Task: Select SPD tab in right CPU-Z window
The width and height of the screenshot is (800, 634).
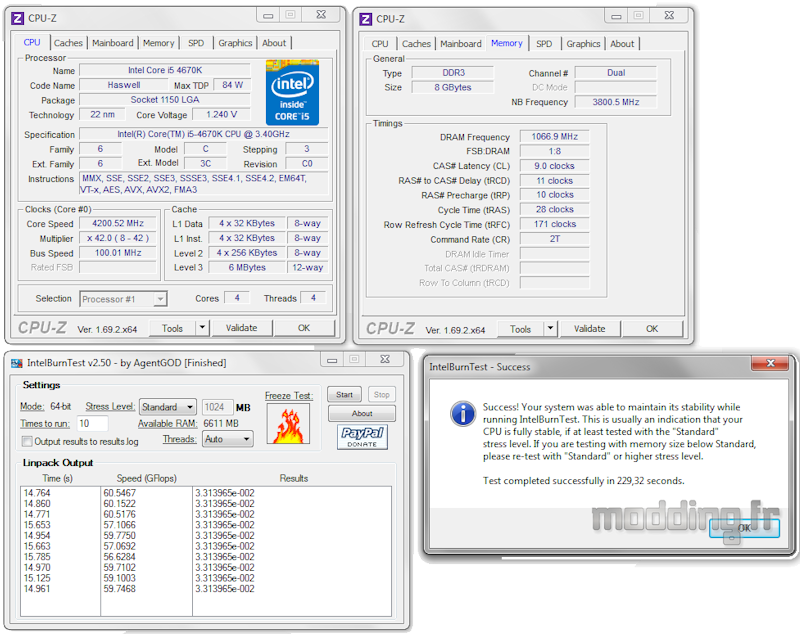Action: pyautogui.click(x=544, y=44)
